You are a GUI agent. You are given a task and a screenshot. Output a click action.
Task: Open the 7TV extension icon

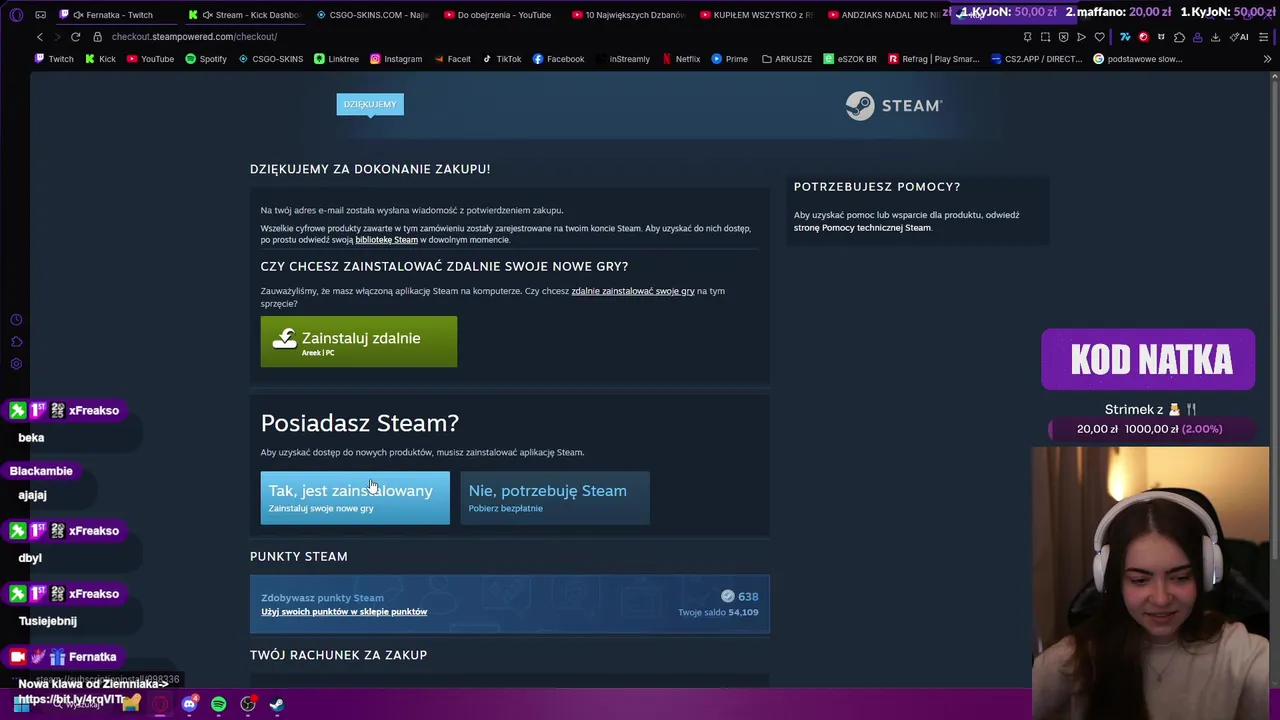(x=1125, y=37)
